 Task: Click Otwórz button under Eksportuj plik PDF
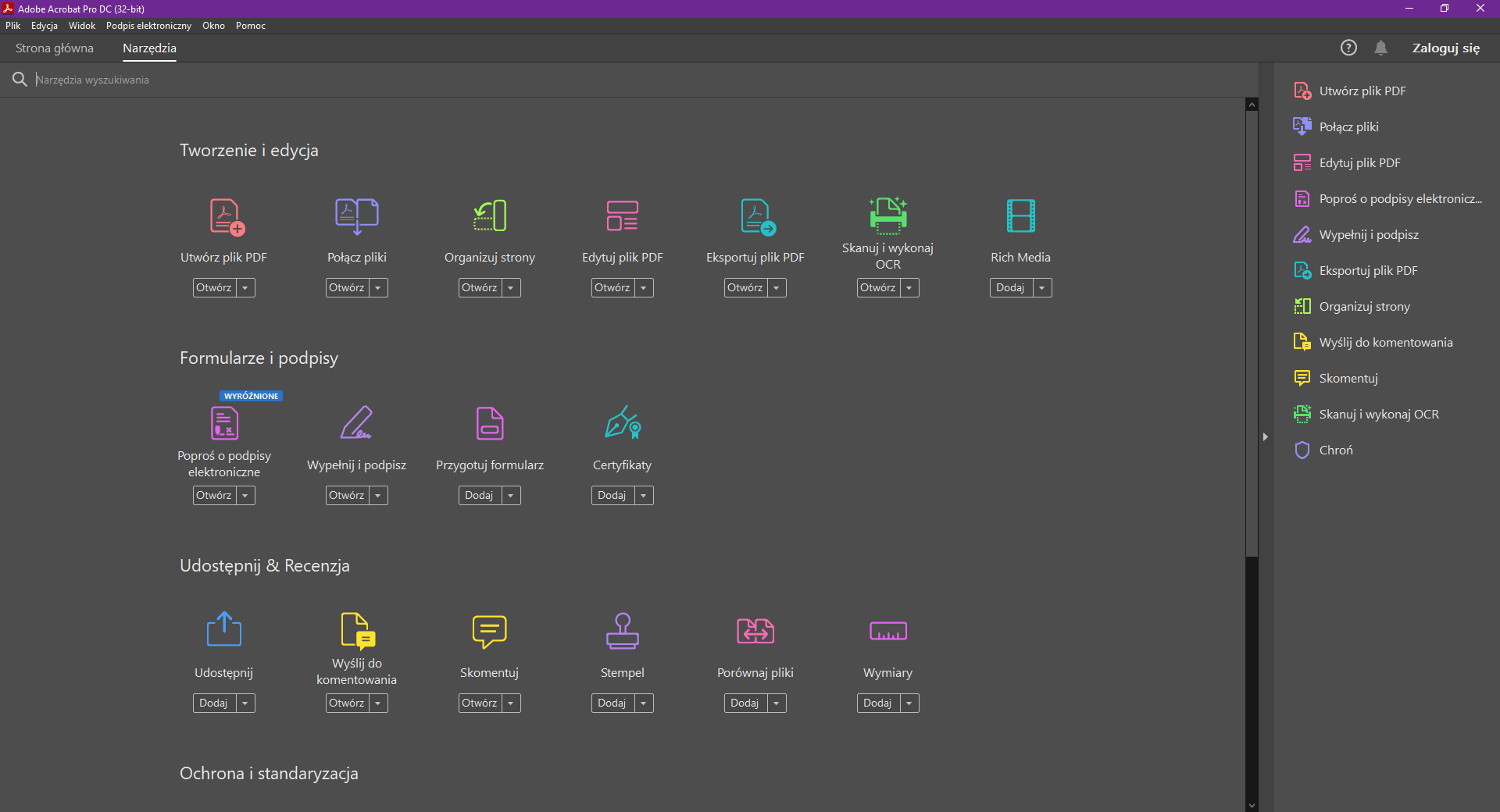pos(745,288)
